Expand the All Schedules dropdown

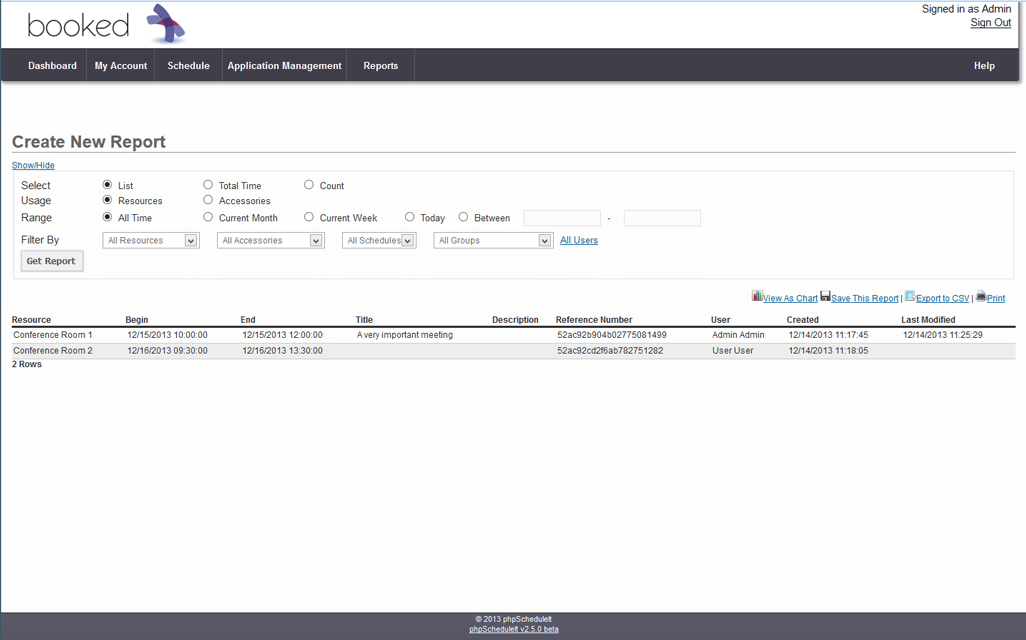click(379, 241)
